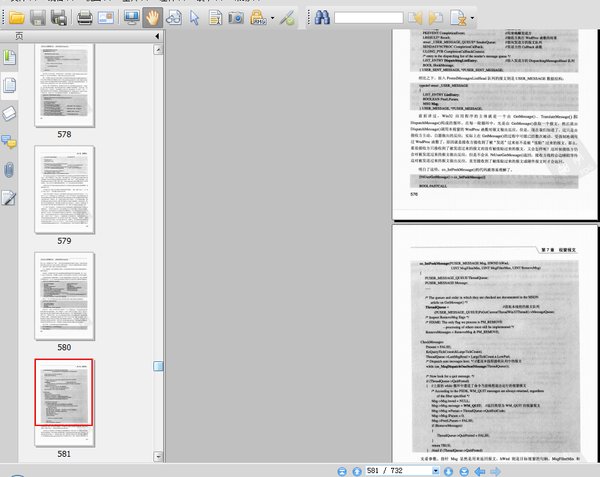
Task: Print the document with the printer icon
Action: click(85, 18)
